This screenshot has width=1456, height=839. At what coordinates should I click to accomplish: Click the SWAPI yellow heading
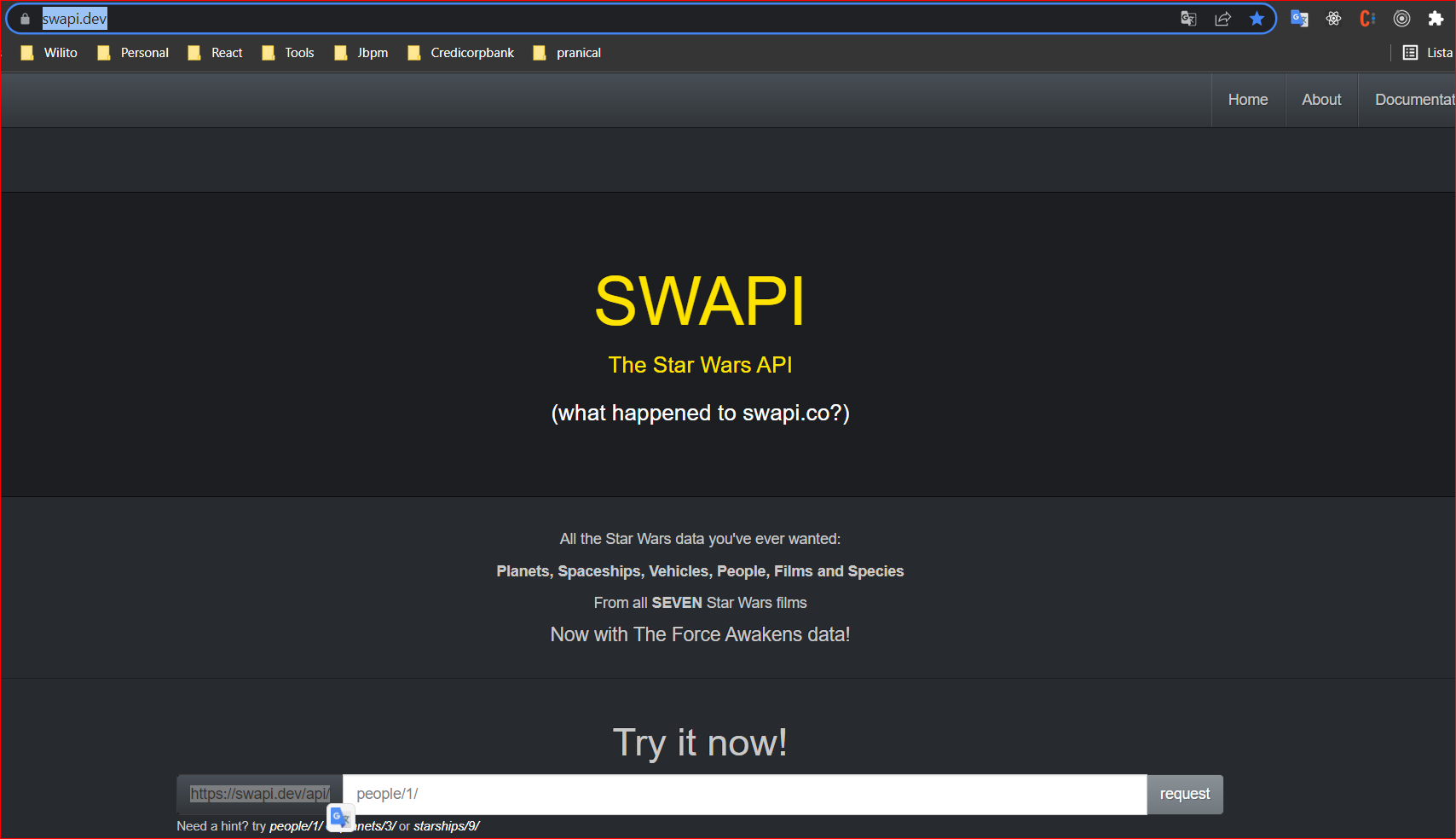pos(700,301)
